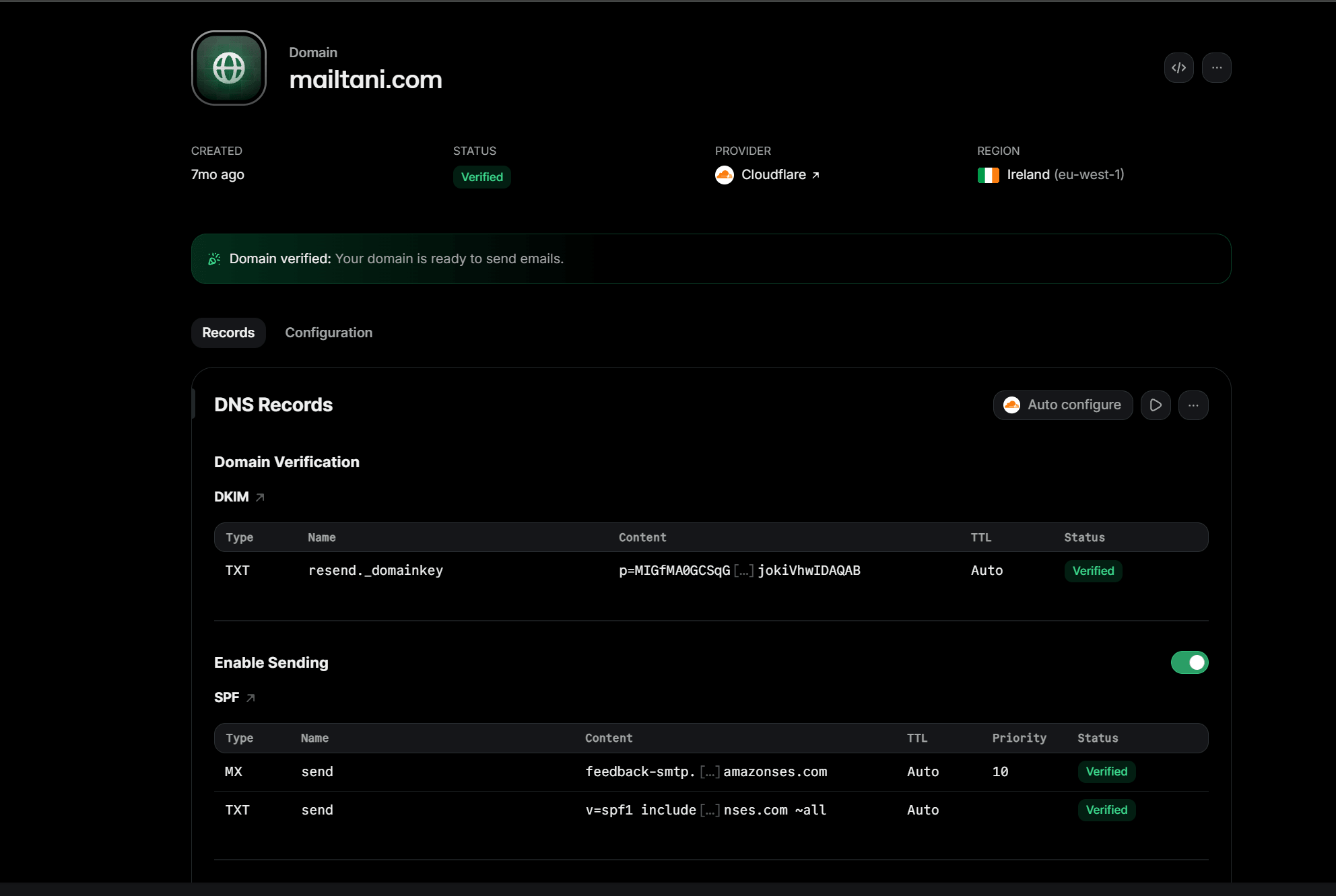Open the API code snippet button

(1178, 68)
